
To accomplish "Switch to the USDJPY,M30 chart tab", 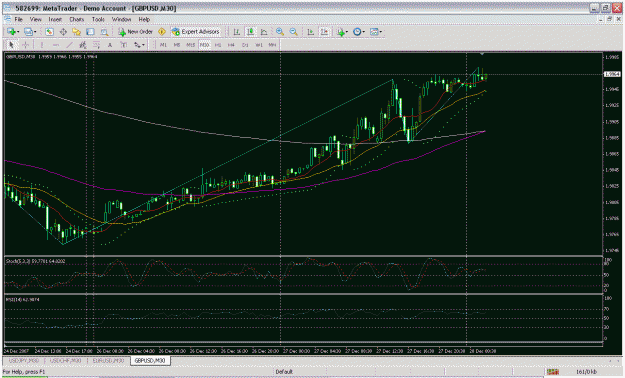I will pyautogui.click(x=24, y=360).
